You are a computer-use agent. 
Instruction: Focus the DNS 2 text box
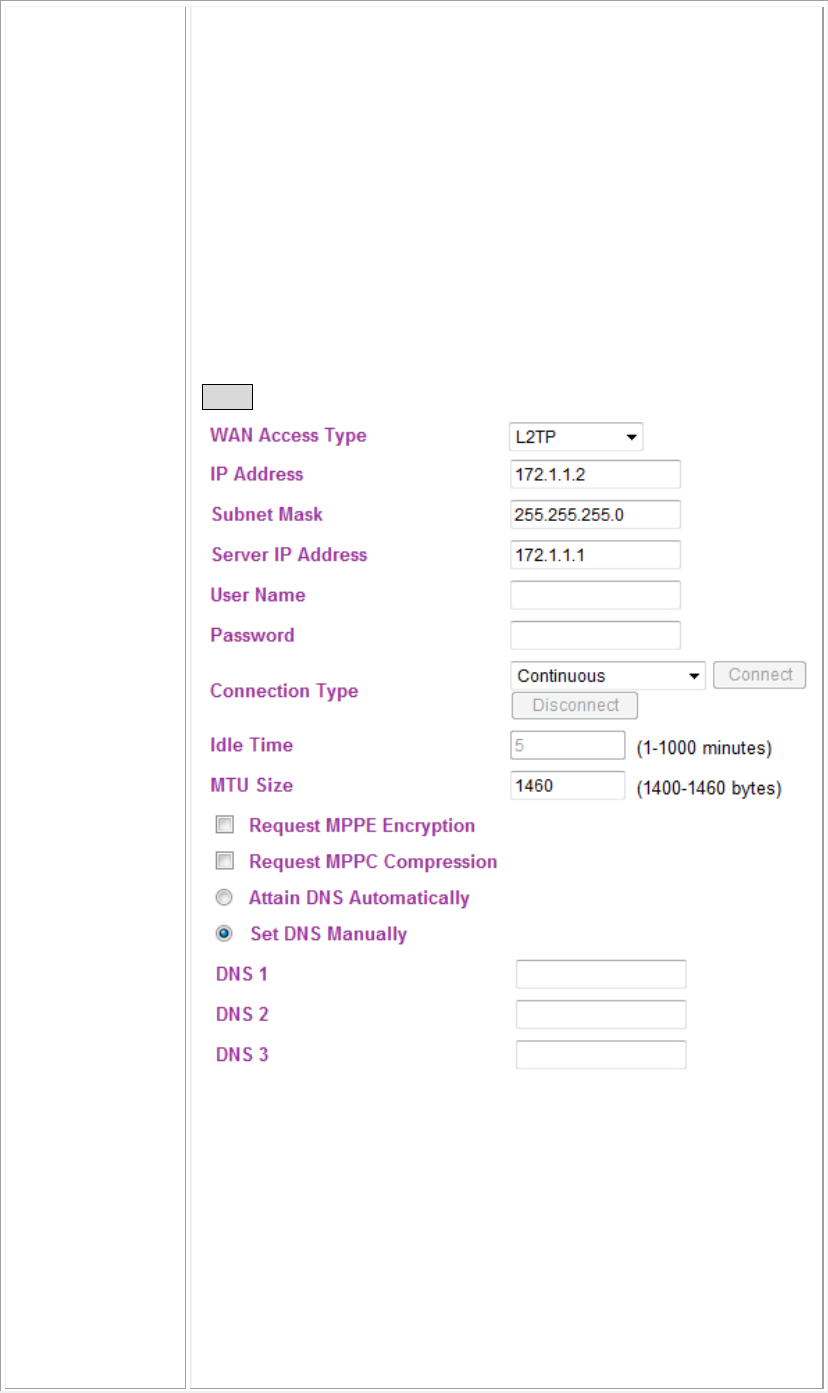point(601,1014)
